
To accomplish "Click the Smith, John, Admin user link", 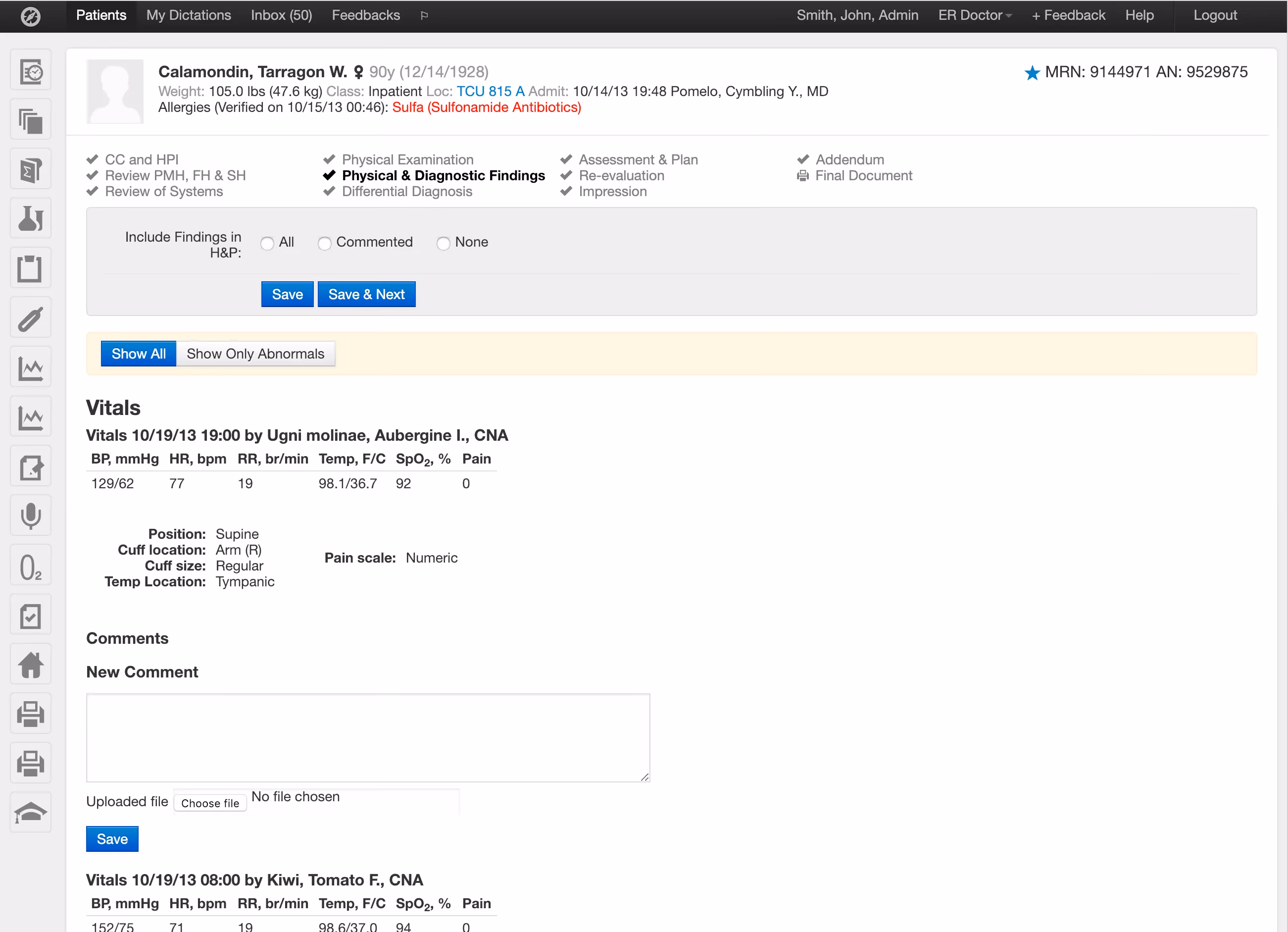I will coord(857,15).
